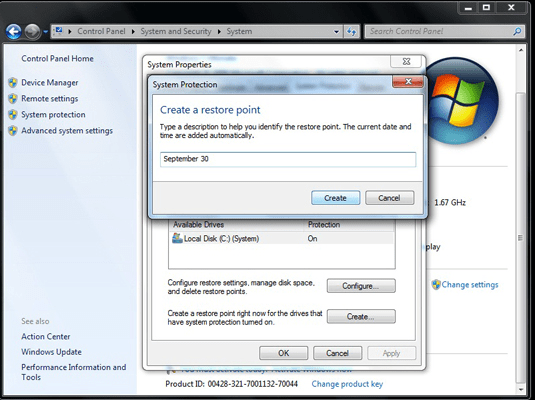The image size is (535, 400).
Task: Open recent pages dropdown next to Forward
Action: 46,32
